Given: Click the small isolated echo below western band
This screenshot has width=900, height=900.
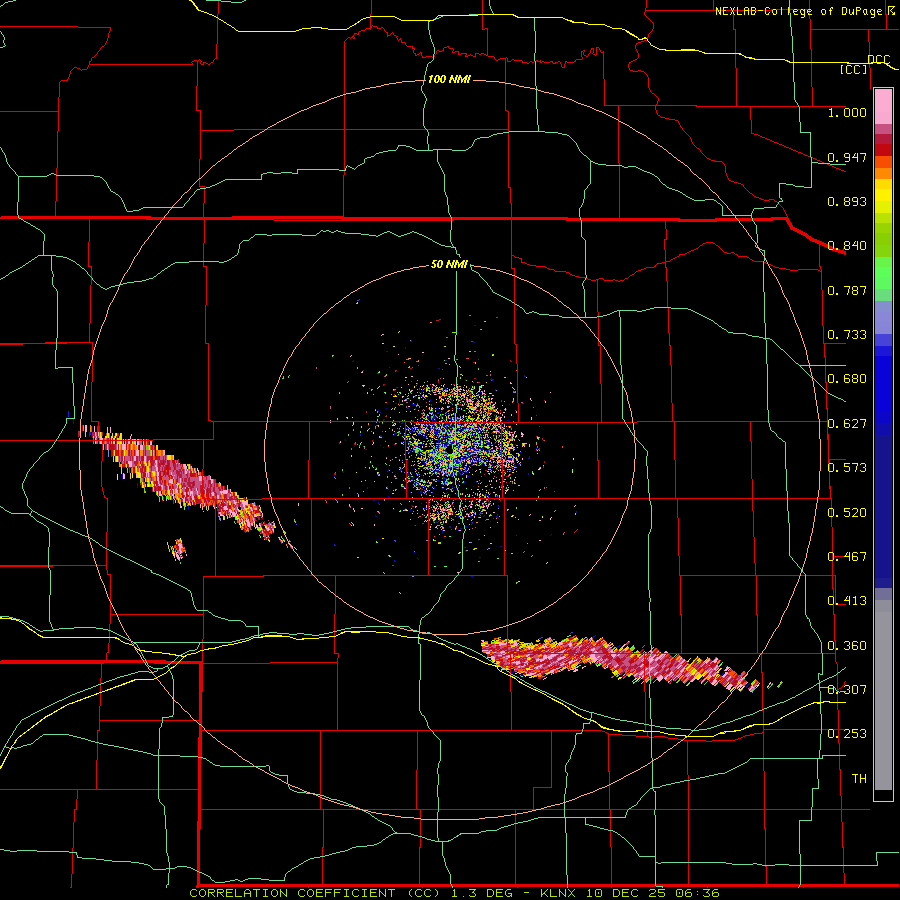Looking at the screenshot, I should tap(178, 549).
